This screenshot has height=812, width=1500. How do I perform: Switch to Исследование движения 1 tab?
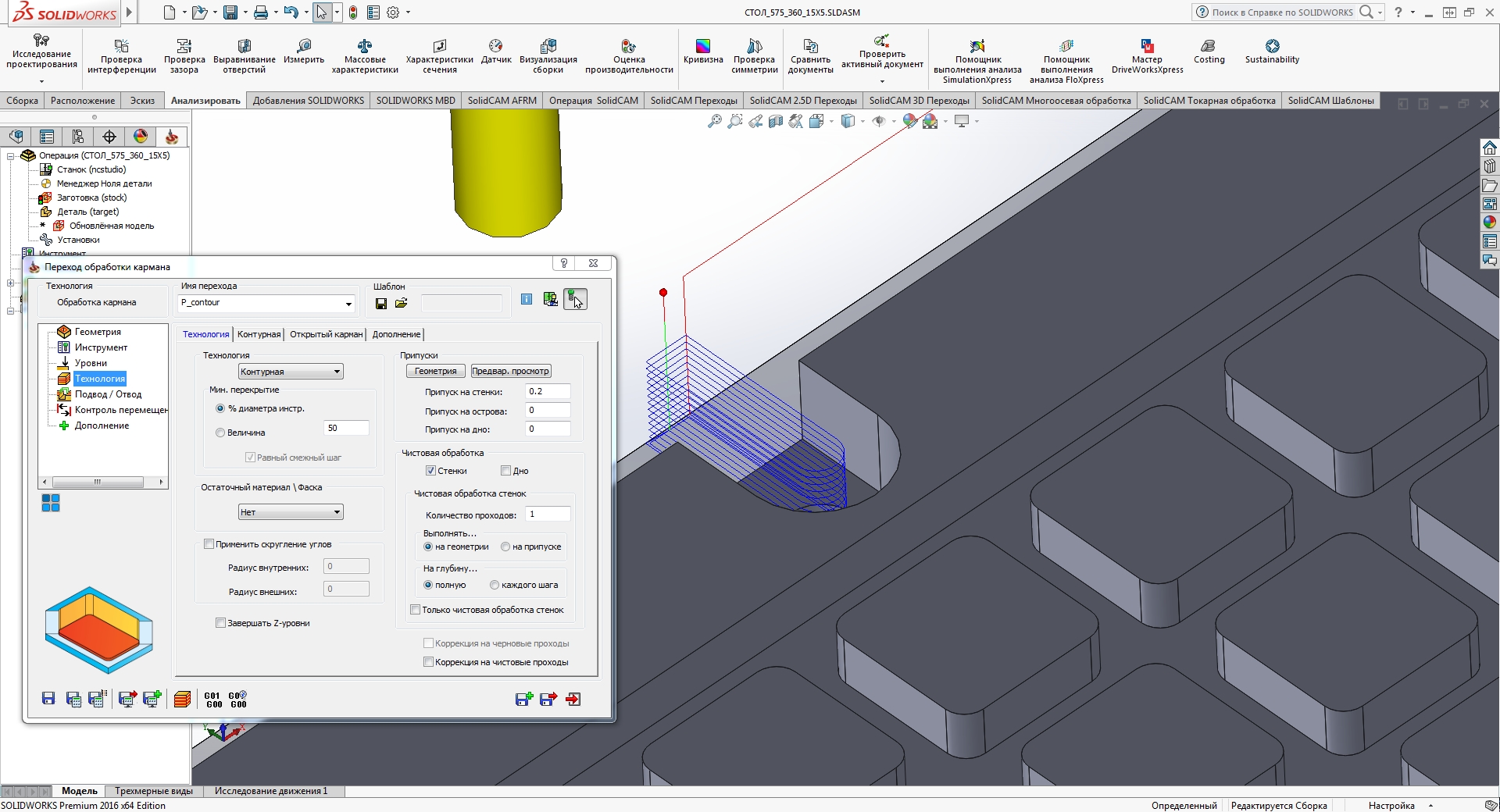coord(271,791)
